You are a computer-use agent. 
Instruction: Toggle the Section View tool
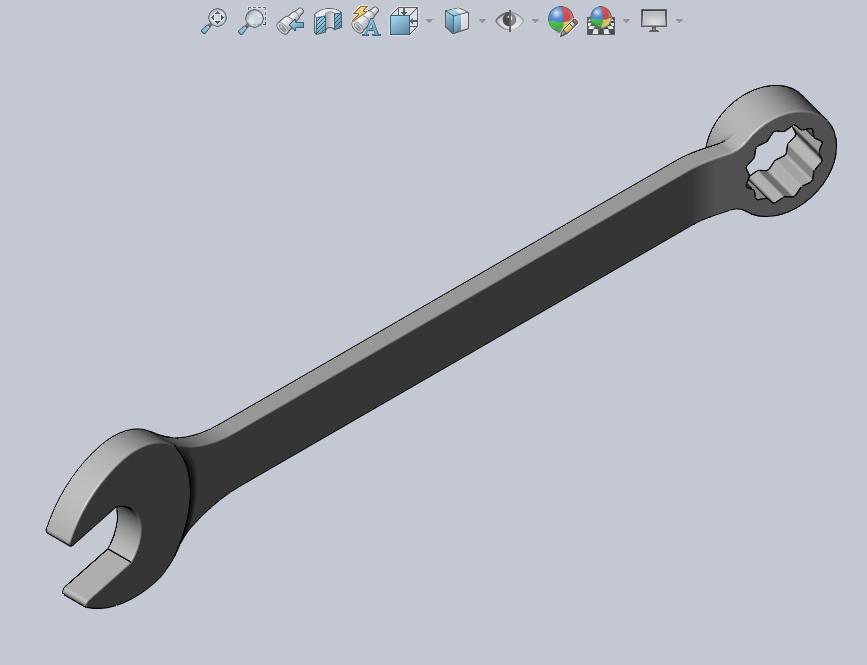coord(328,21)
